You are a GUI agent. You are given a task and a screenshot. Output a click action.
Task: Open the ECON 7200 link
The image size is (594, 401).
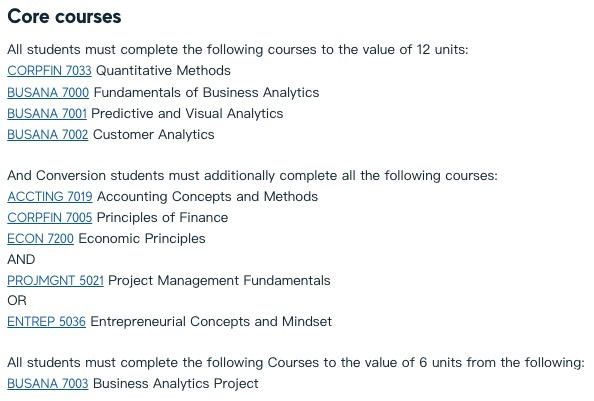(41, 239)
